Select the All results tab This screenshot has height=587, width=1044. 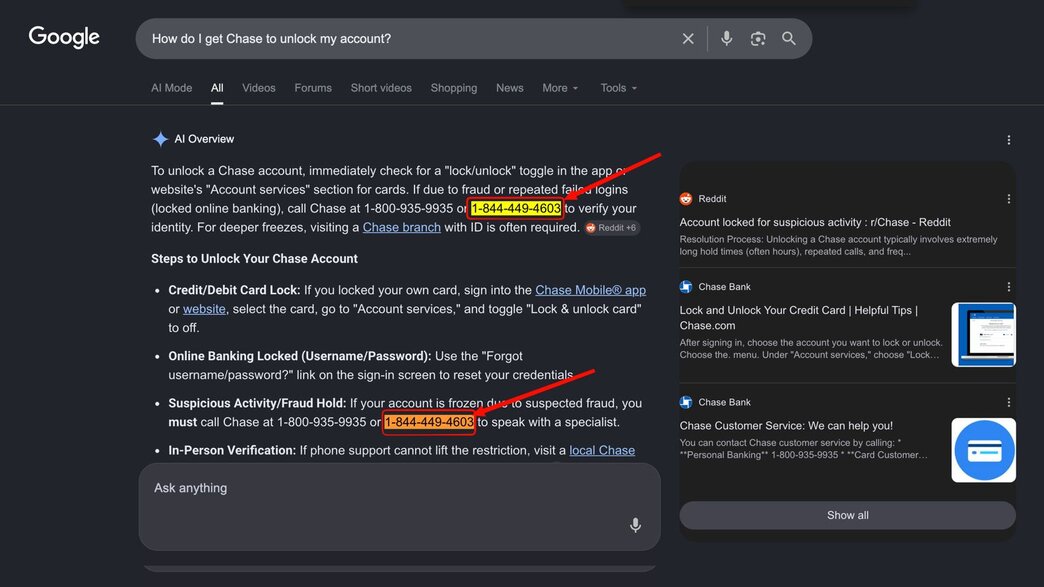click(x=217, y=88)
